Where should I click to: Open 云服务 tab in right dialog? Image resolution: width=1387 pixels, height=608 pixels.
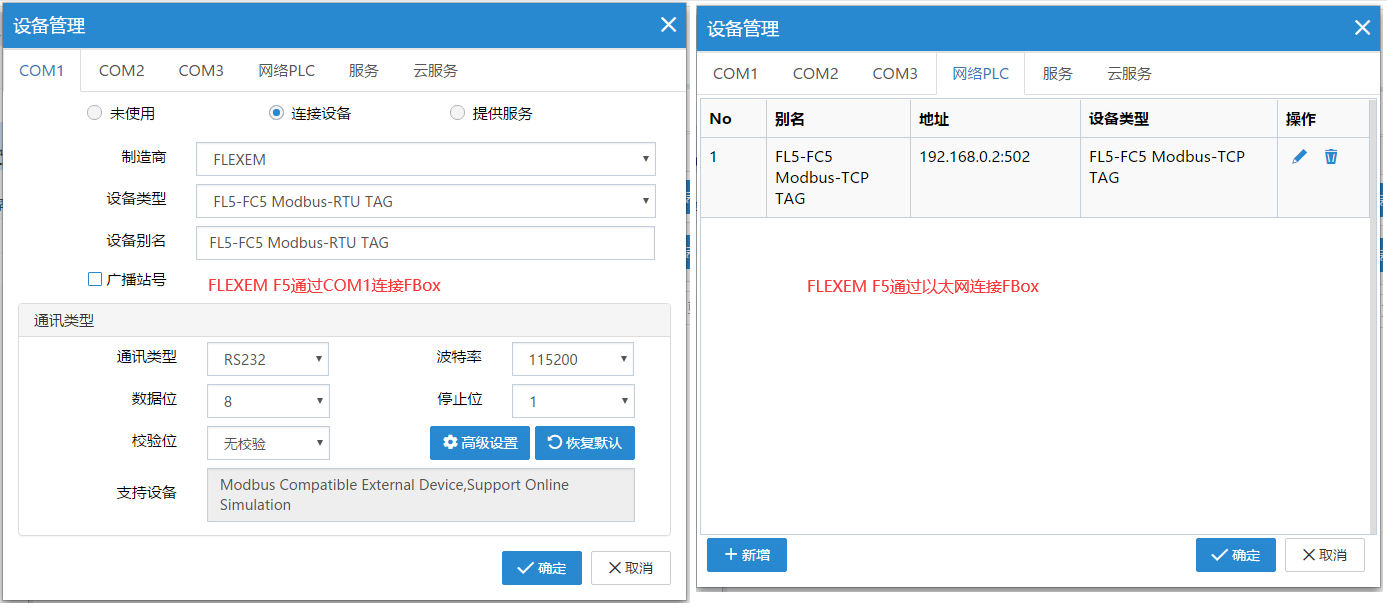coord(1129,74)
